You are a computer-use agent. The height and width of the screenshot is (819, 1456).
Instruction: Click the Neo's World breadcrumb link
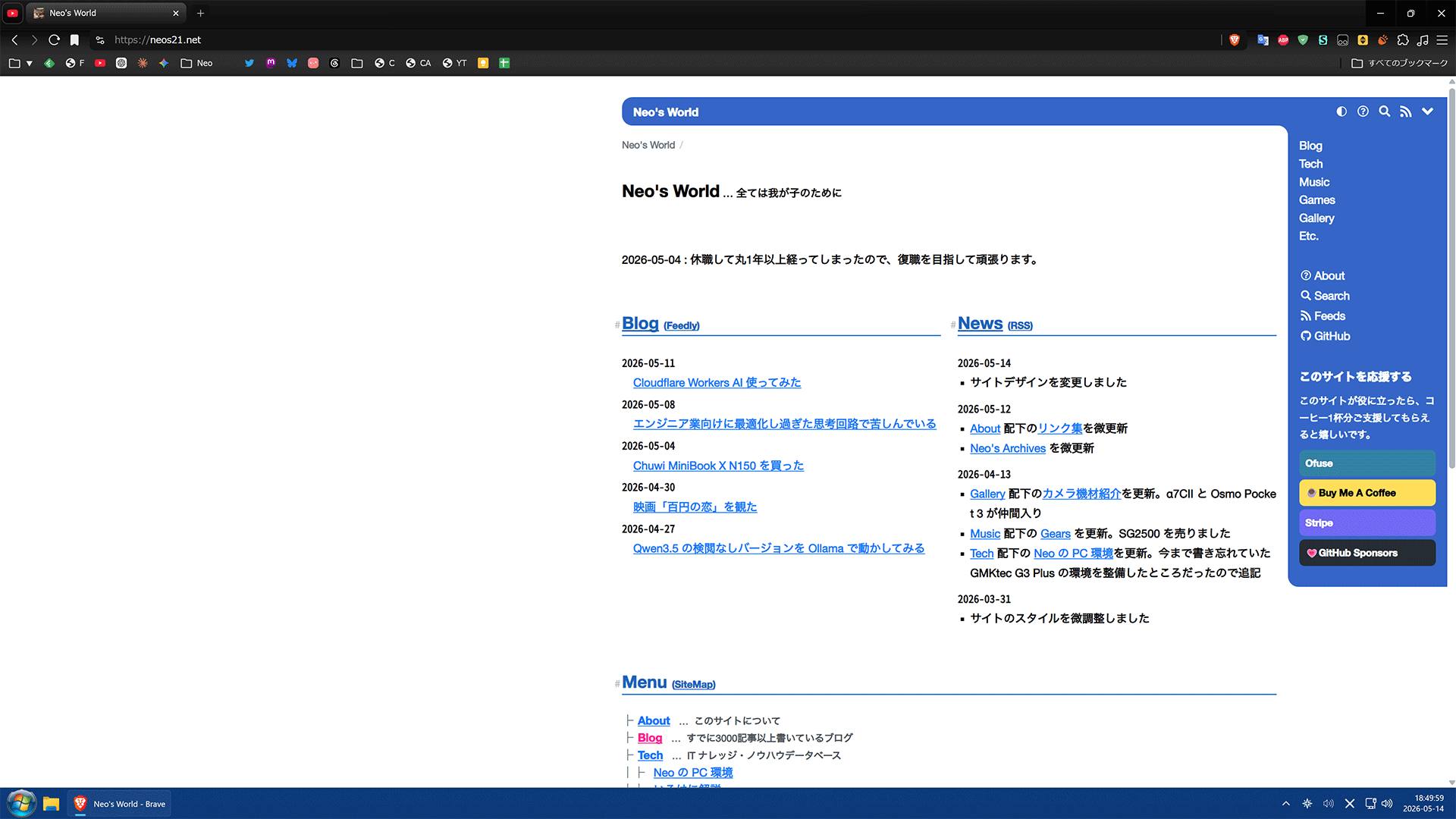click(x=648, y=145)
